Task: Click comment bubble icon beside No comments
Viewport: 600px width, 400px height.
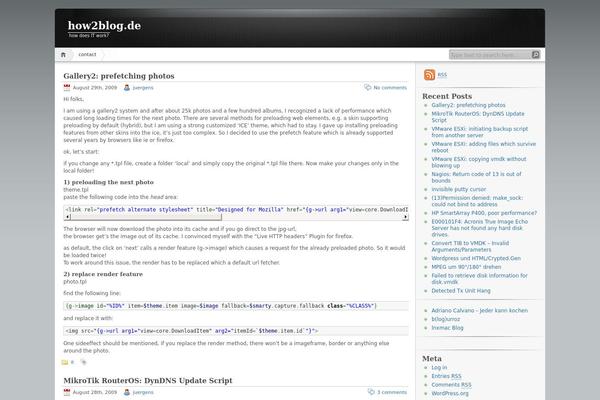Action: pos(367,88)
